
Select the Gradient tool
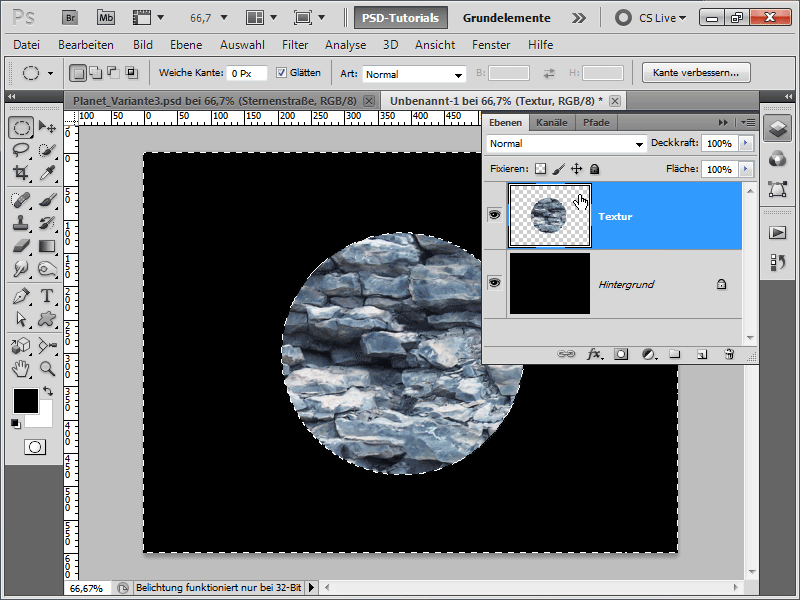point(47,246)
